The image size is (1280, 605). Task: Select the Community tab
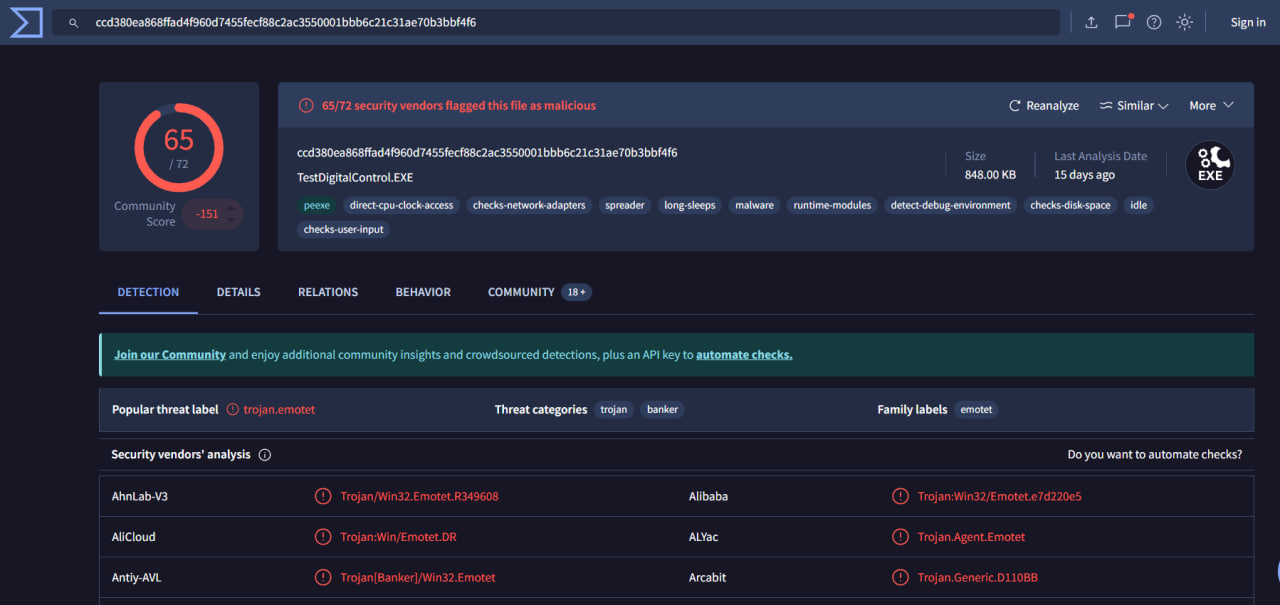coord(521,292)
